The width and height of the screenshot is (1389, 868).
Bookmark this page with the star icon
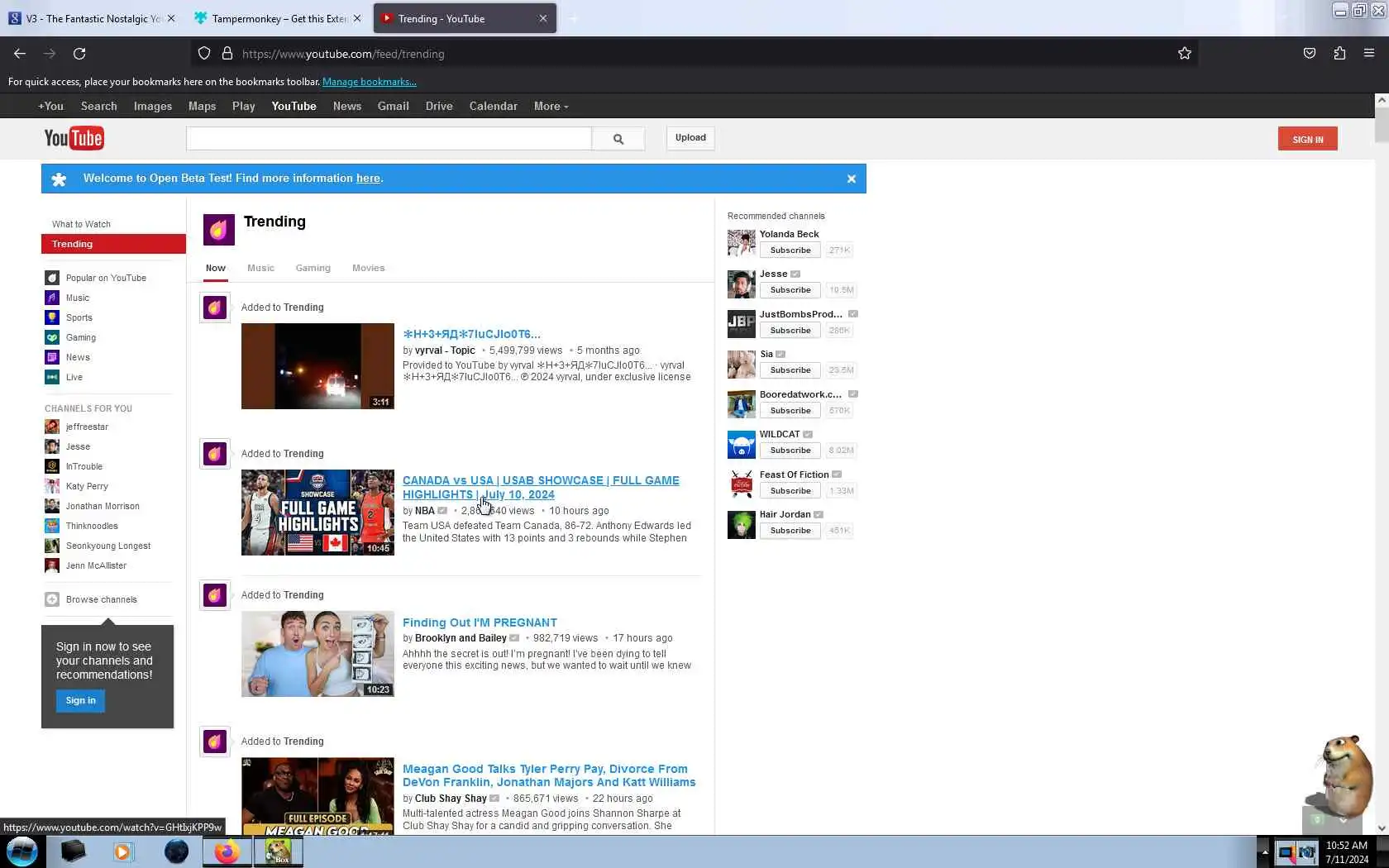[1185, 54]
